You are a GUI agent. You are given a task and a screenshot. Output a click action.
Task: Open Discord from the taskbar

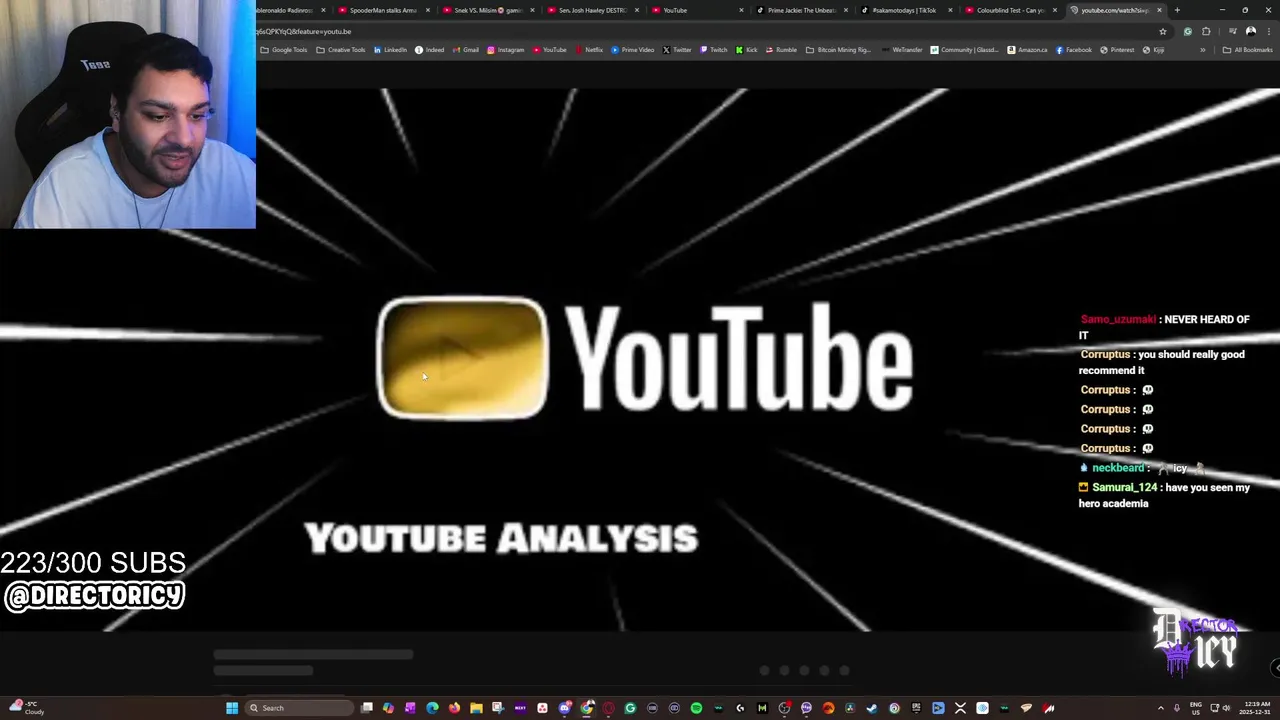coord(565,708)
